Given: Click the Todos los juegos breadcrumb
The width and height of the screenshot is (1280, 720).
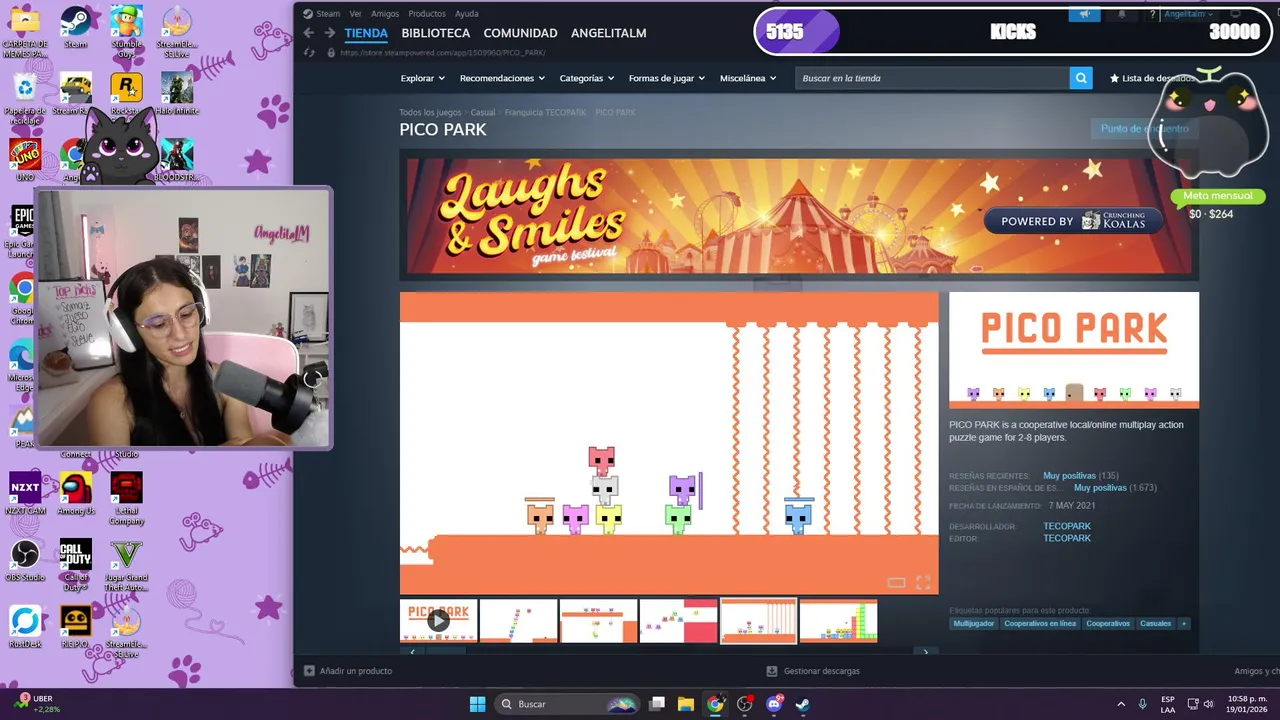Looking at the screenshot, I should click(430, 113).
